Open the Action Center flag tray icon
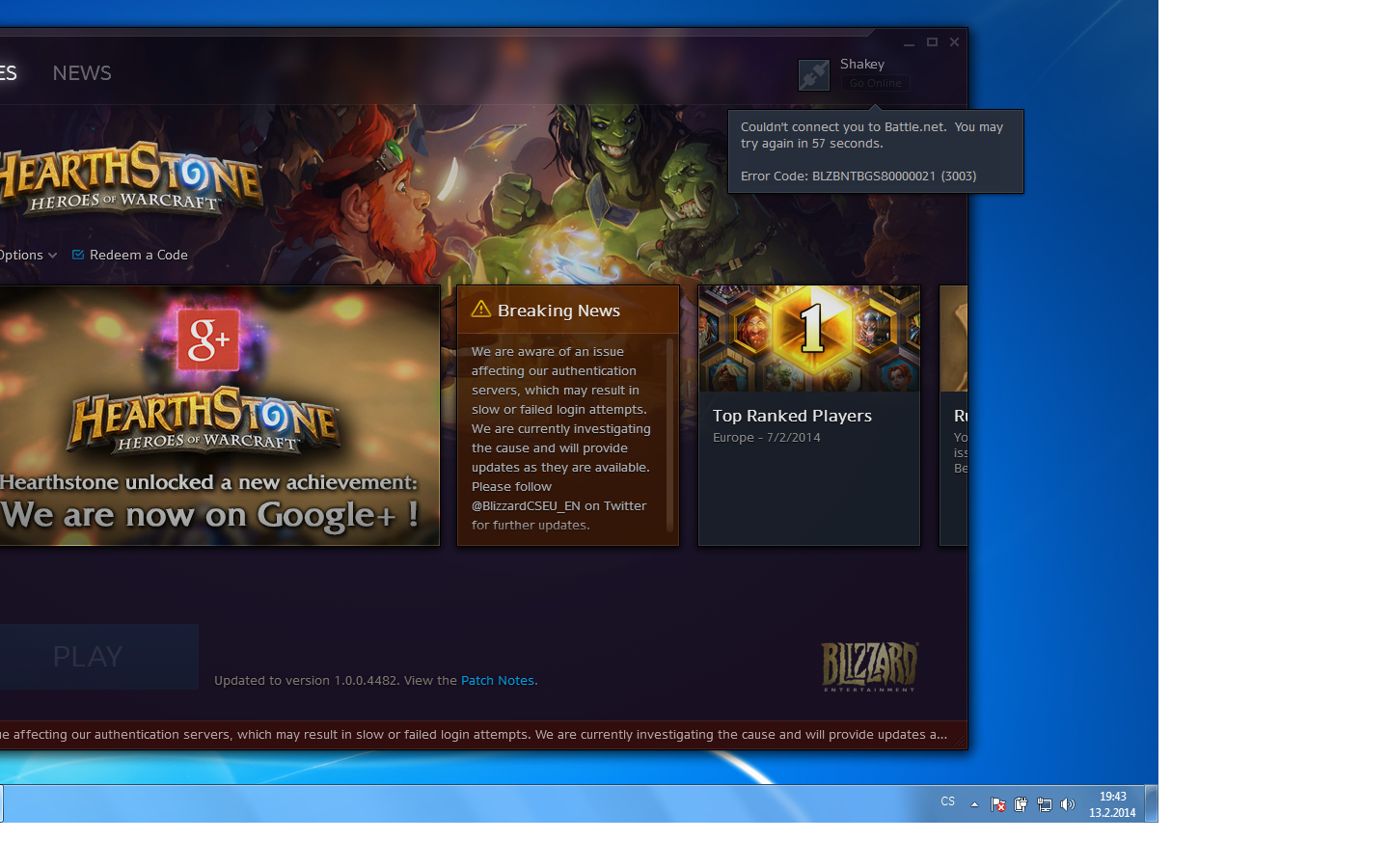The width and height of the screenshot is (1389, 868). click(x=998, y=804)
